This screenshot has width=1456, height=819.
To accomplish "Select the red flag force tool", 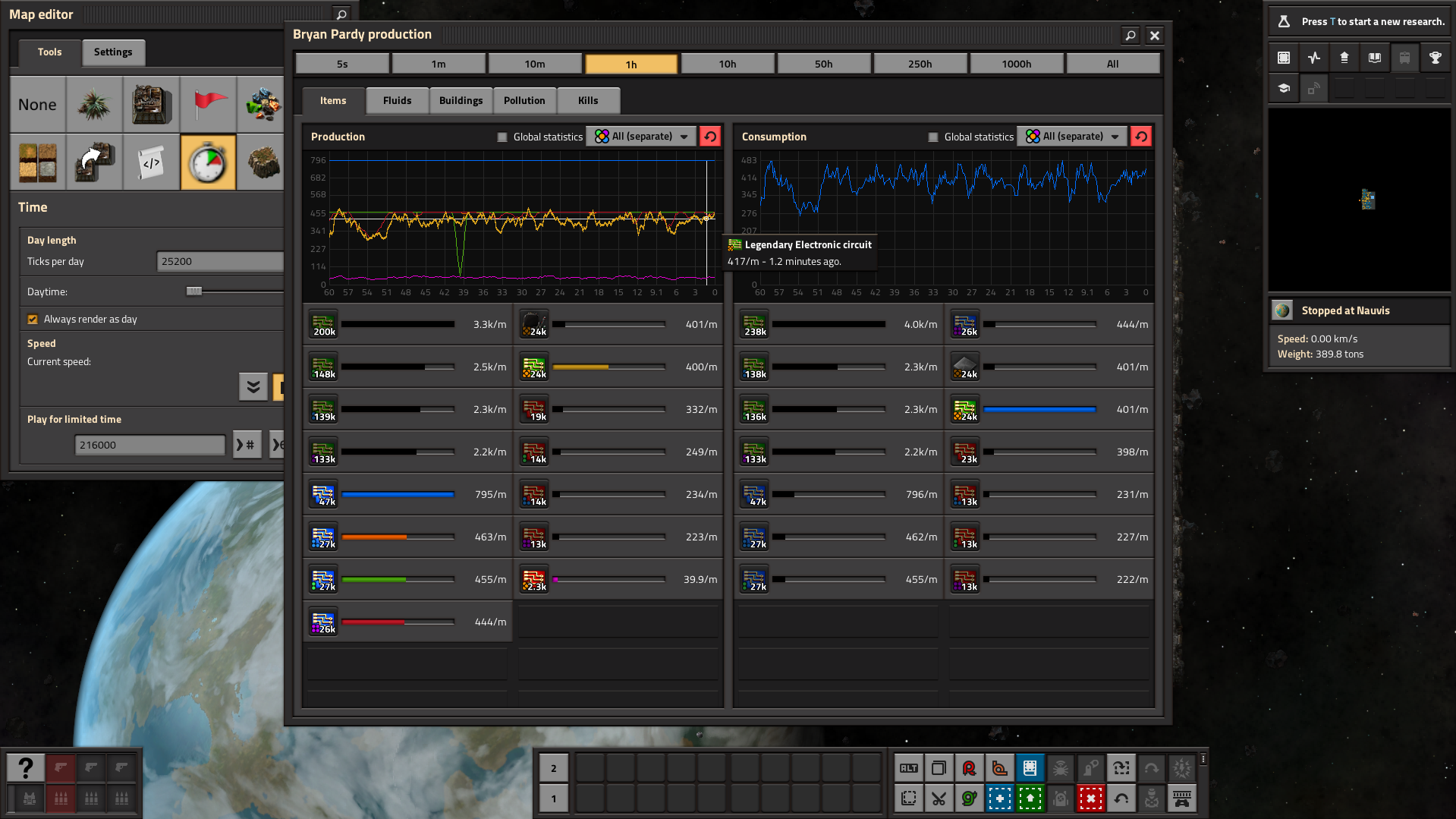I will pyautogui.click(x=208, y=105).
